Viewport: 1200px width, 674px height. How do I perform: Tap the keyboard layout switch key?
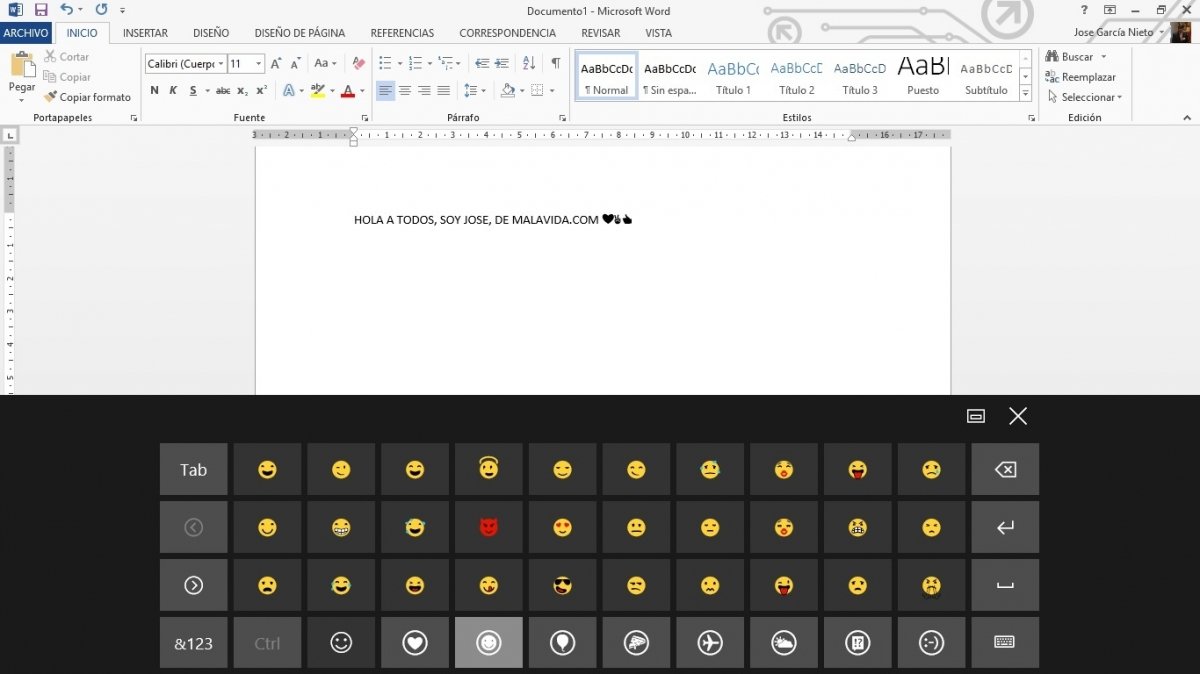pyautogui.click(x=1005, y=643)
